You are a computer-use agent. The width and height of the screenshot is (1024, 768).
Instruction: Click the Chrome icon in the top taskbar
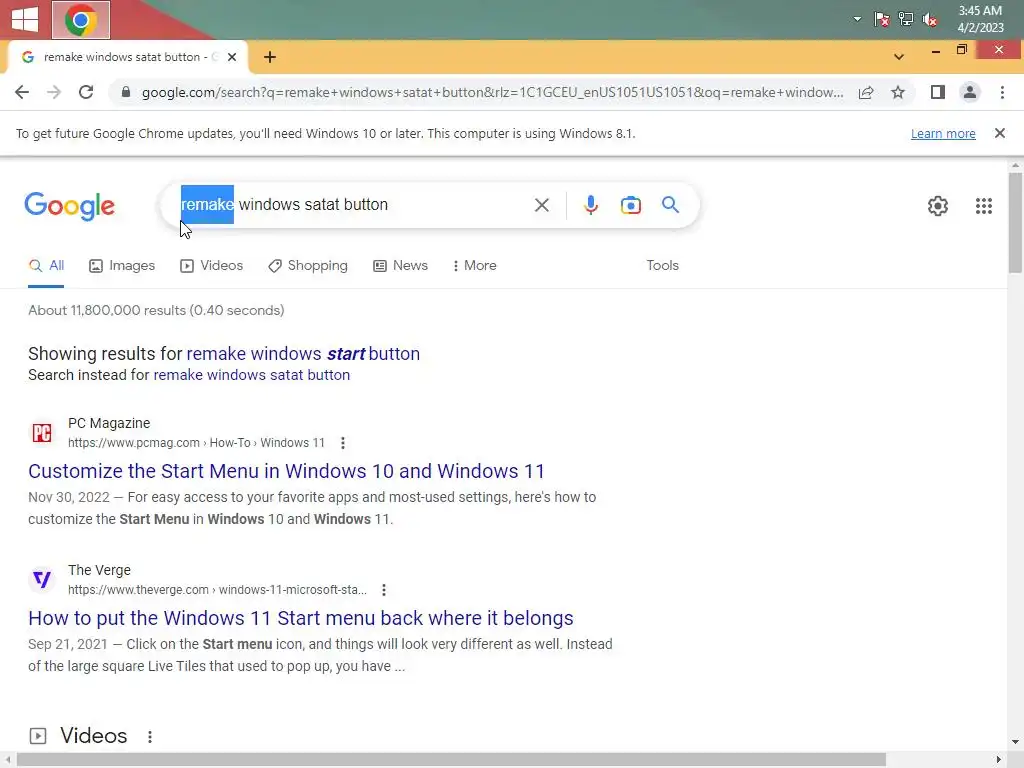[81, 20]
